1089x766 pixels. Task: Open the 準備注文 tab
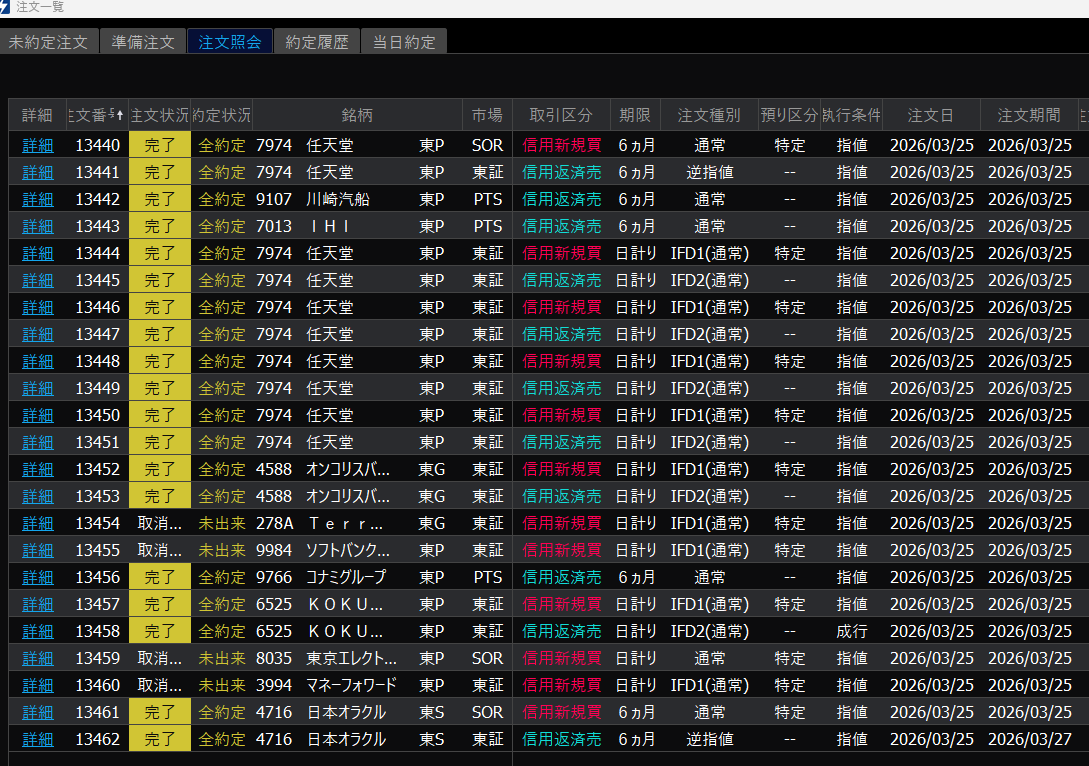[143, 42]
